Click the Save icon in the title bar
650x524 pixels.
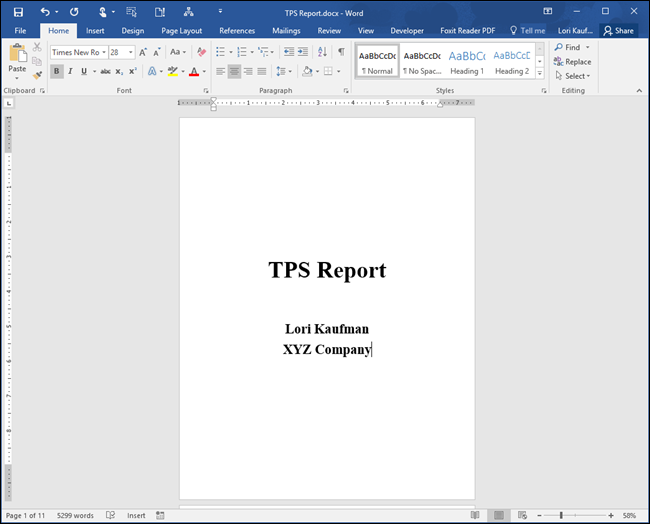pyautogui.click(x=17, y=11)
